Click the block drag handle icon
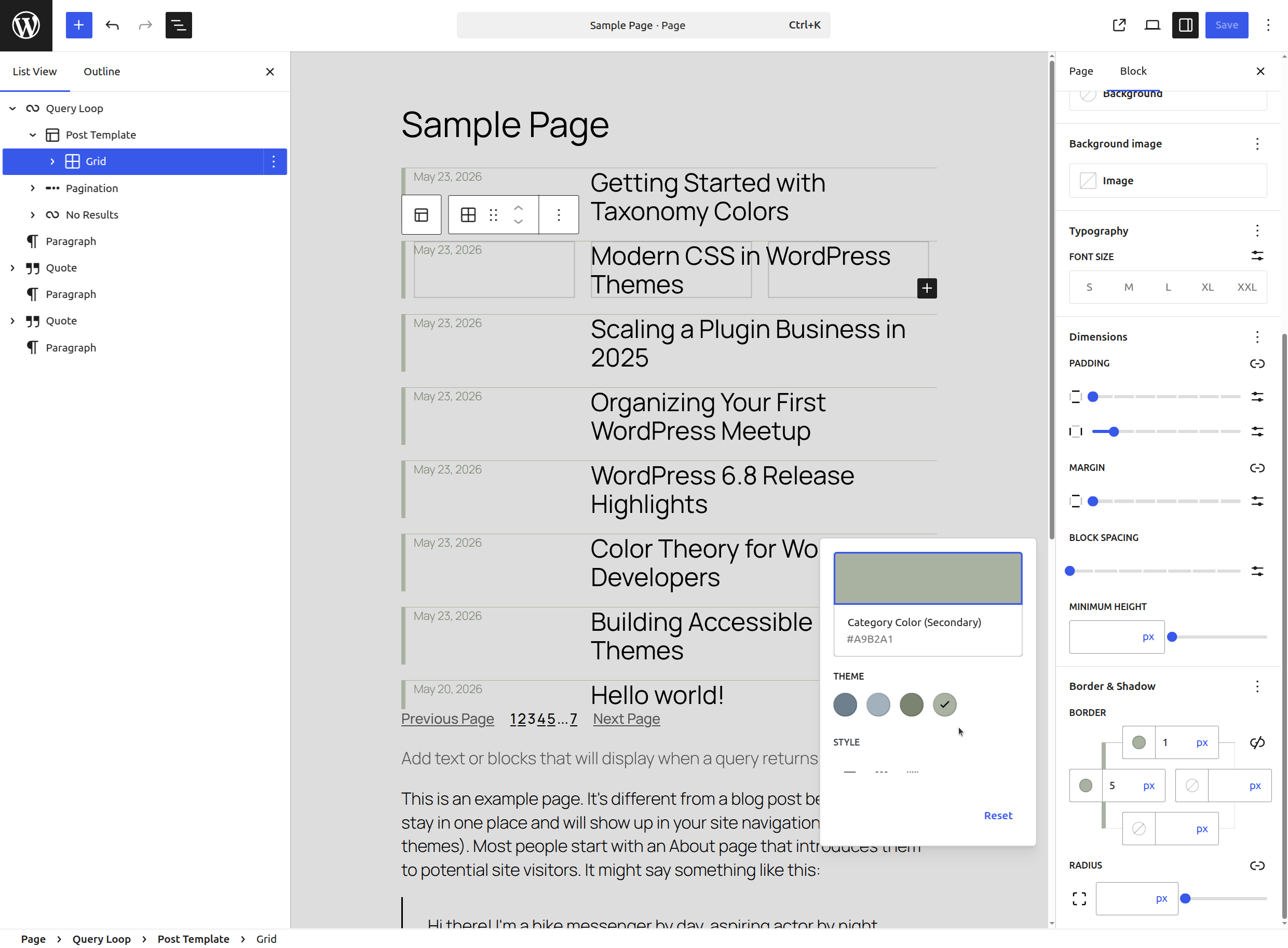This screenshot has height=948, width=1288. (x=493, y=214)
